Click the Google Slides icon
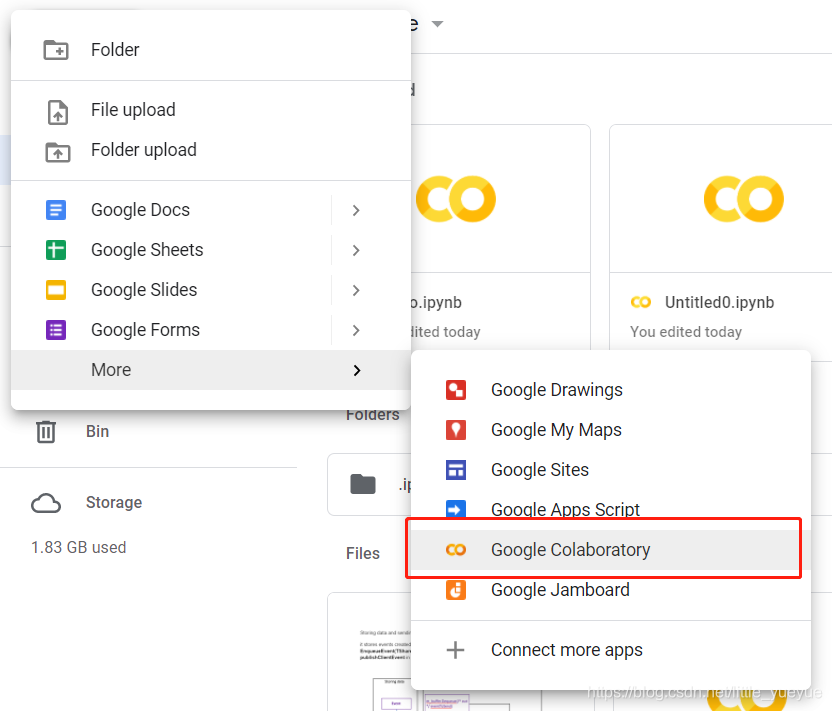 (x=56, y=290)
